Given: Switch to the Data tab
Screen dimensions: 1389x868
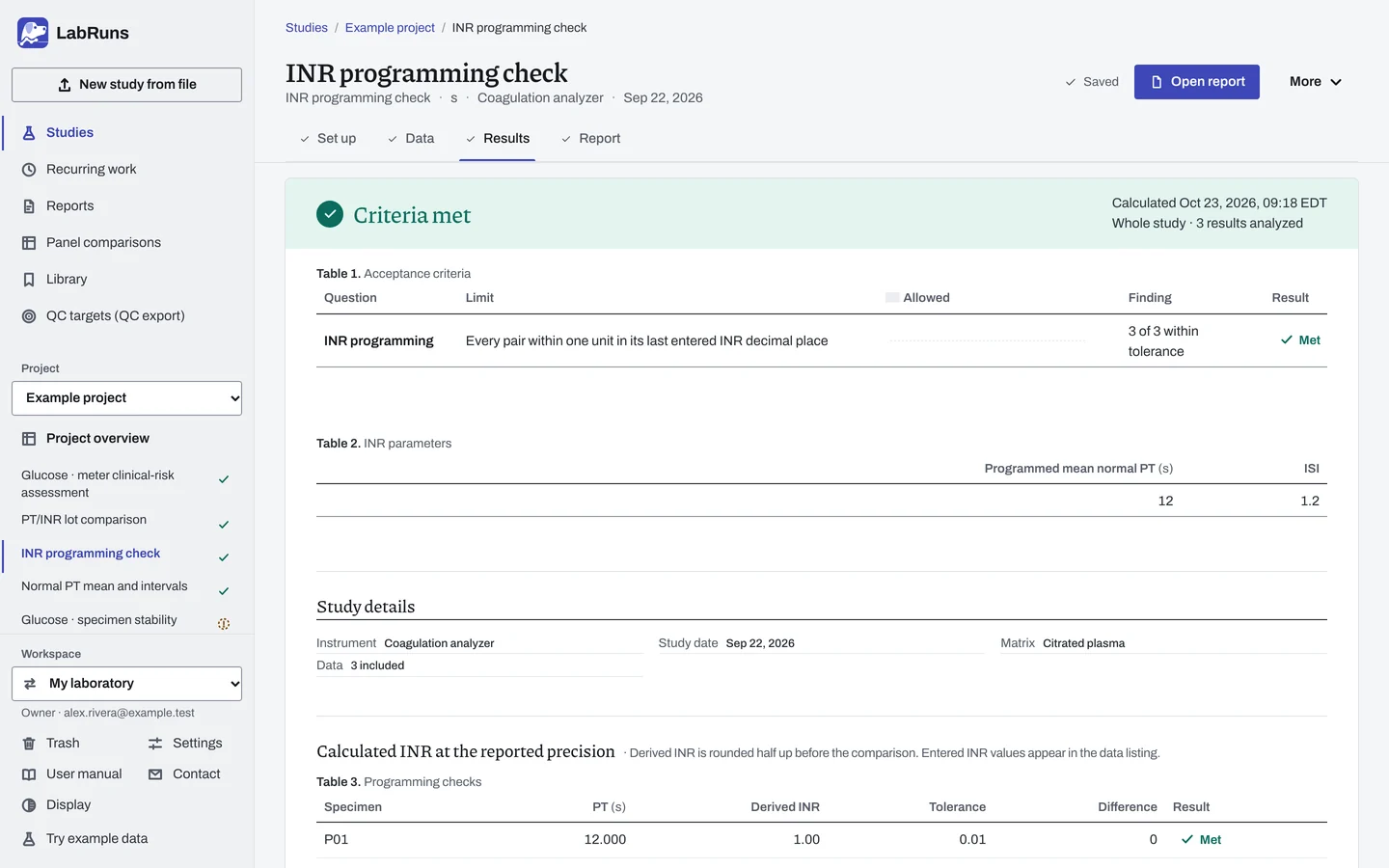Looking at the screenshot, I should (x=411, y=139).
